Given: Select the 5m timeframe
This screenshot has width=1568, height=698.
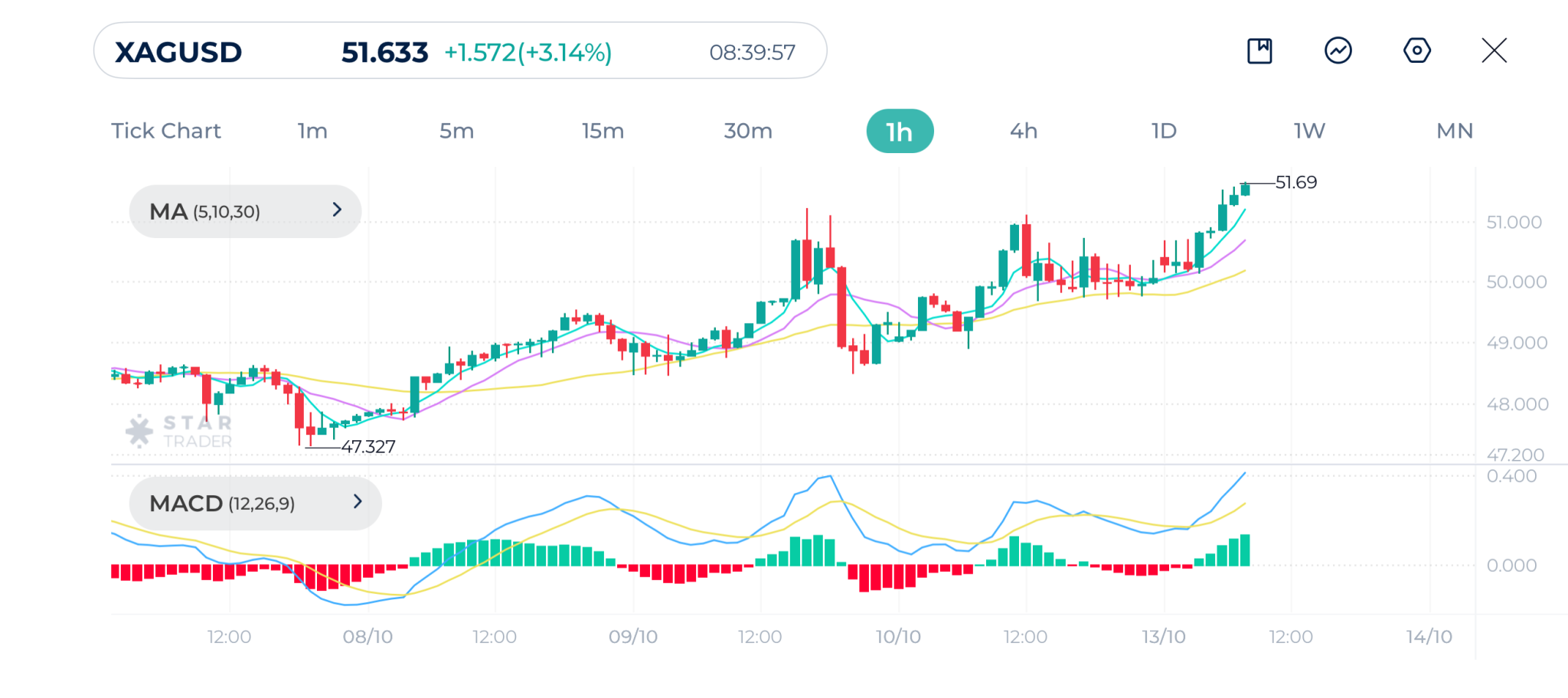Looking at the screenshot, I should coord(456,131).
